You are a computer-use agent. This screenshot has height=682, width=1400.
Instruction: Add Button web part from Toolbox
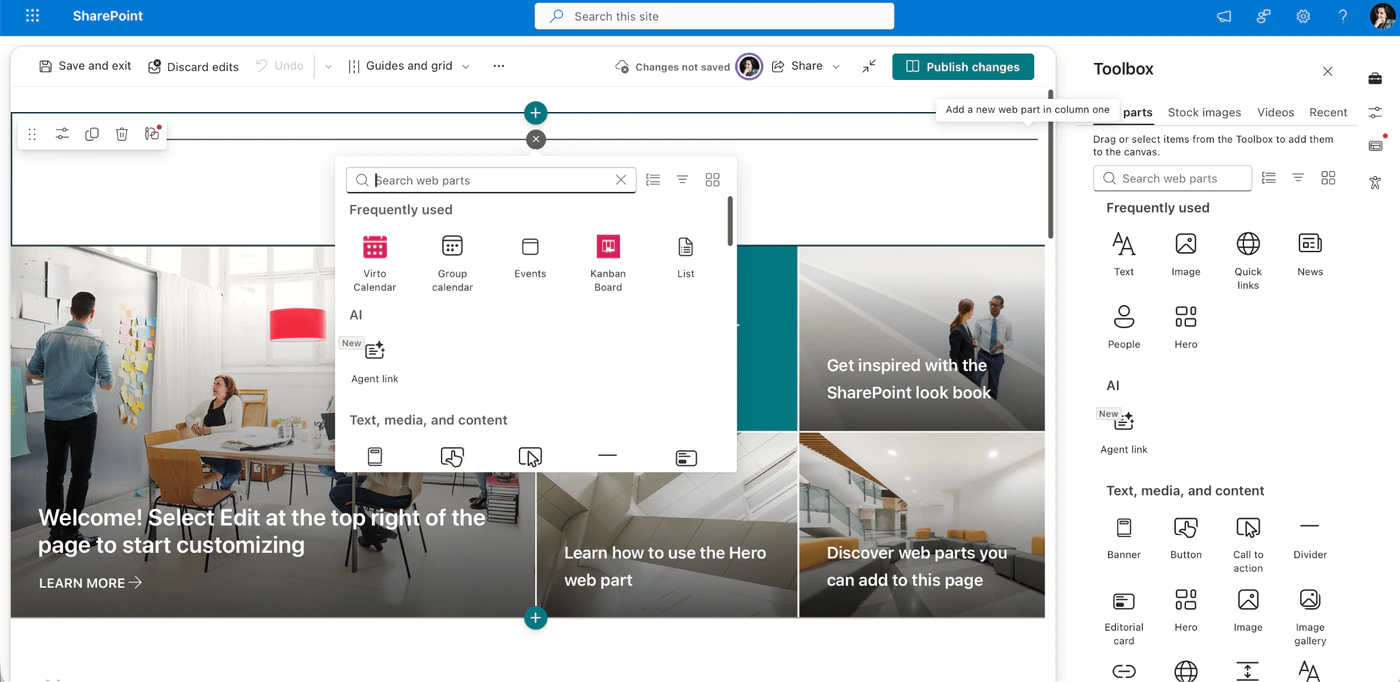[1186, 537]
